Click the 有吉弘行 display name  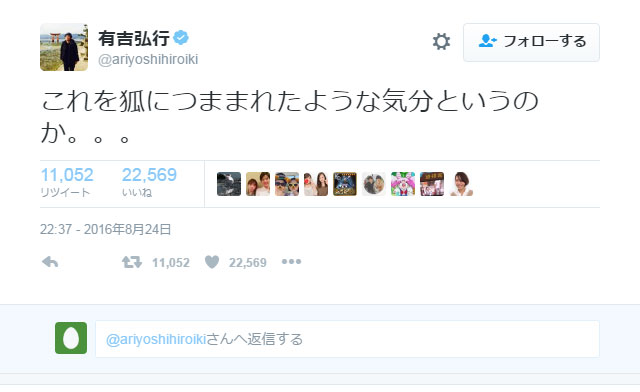134,38
